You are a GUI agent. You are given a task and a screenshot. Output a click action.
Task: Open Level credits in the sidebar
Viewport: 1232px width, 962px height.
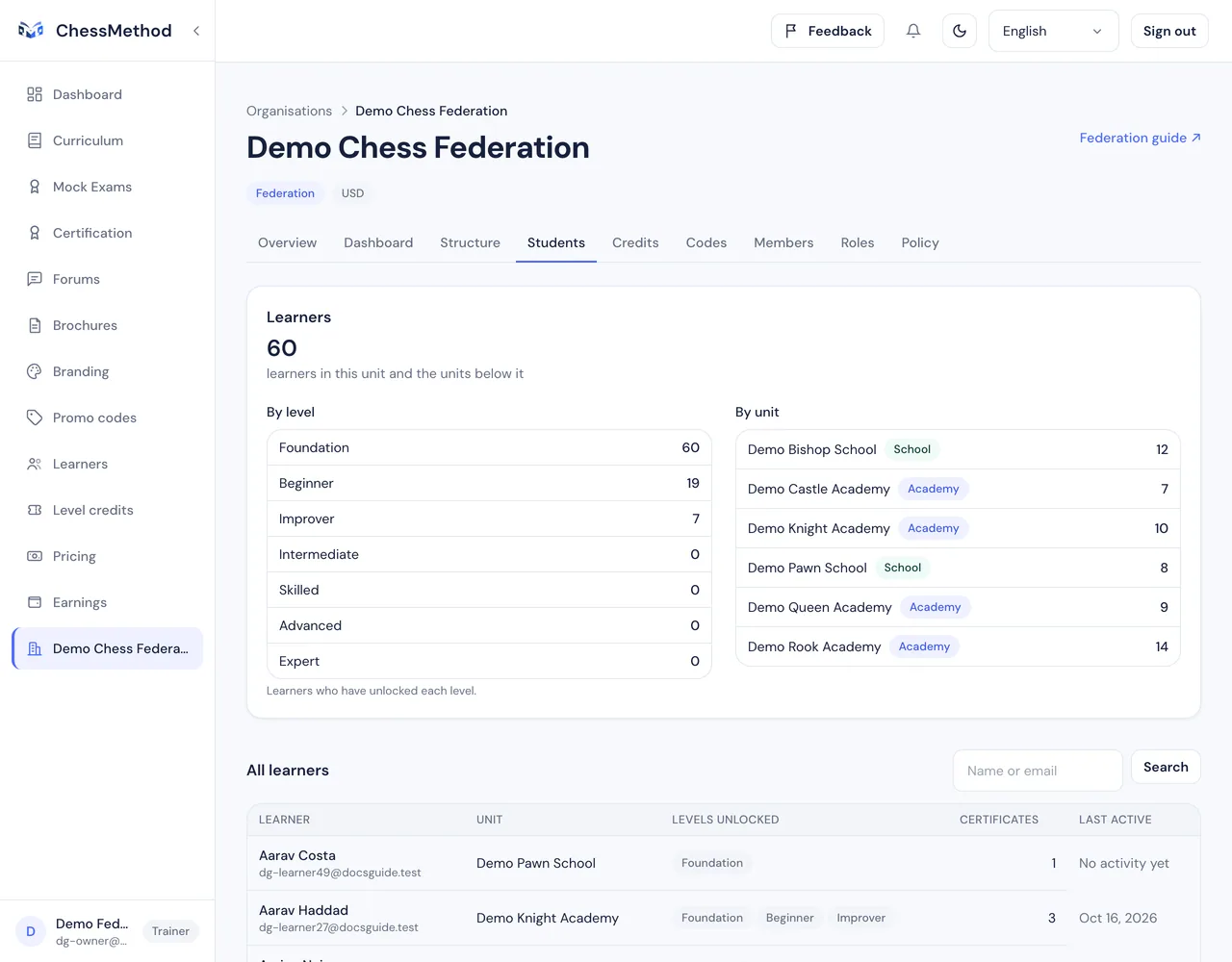pyautogui.click(x=107, y=510)
